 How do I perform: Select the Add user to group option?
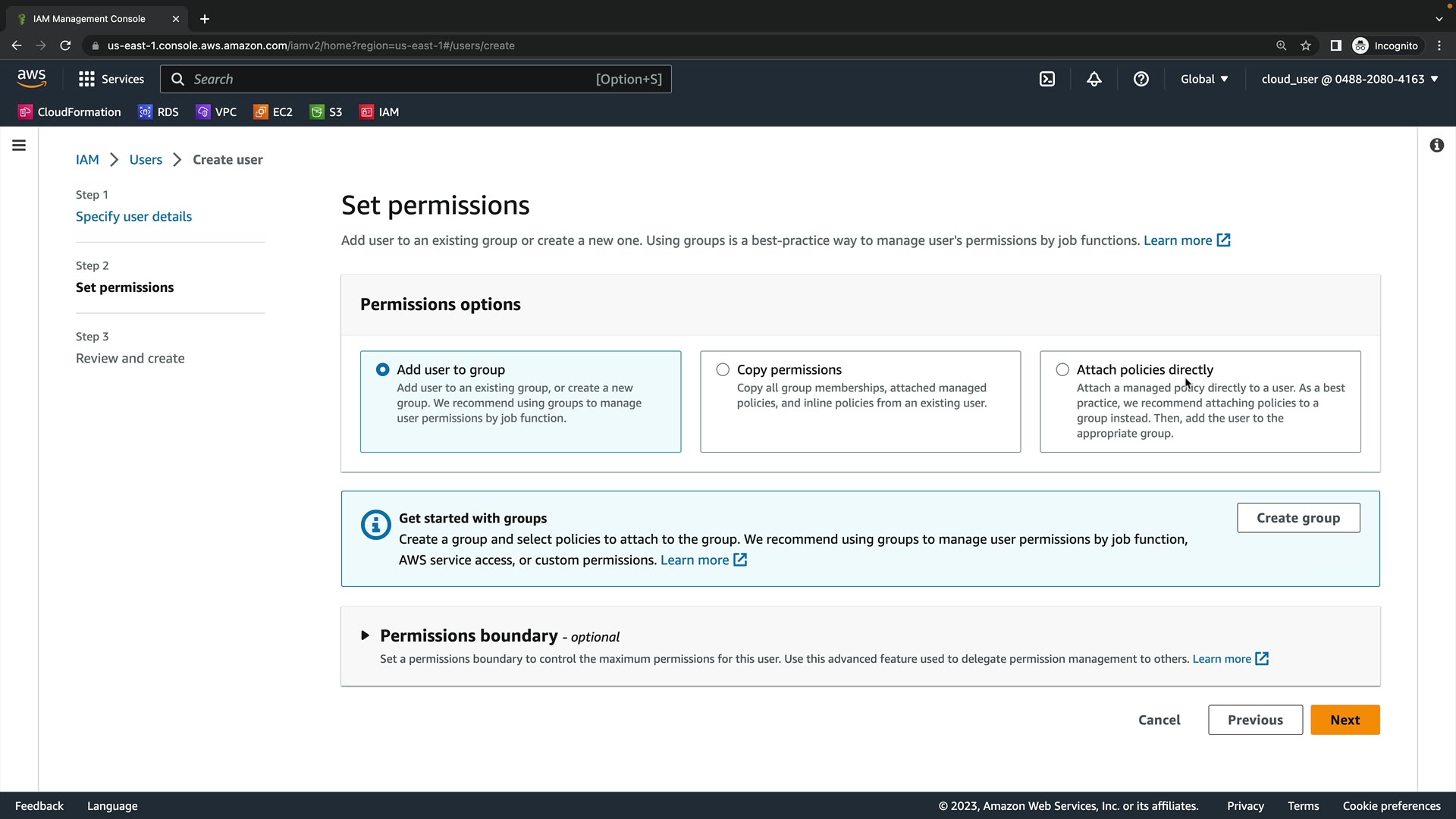click(383, 369)
